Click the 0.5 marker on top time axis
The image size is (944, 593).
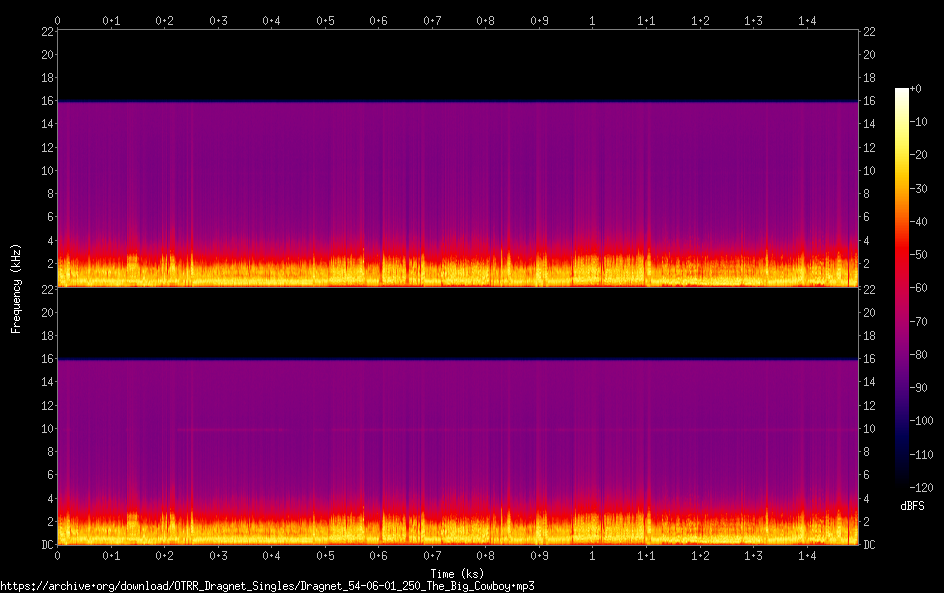tap(325, 20)
